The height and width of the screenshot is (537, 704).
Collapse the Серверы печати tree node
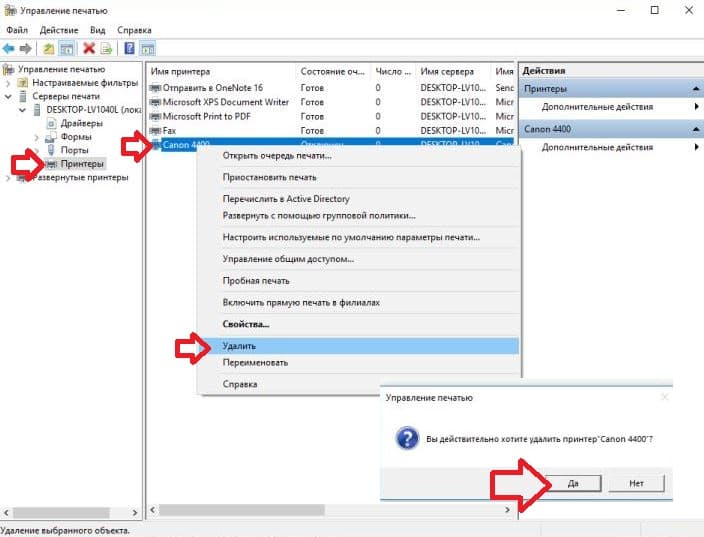pos(9,96)
